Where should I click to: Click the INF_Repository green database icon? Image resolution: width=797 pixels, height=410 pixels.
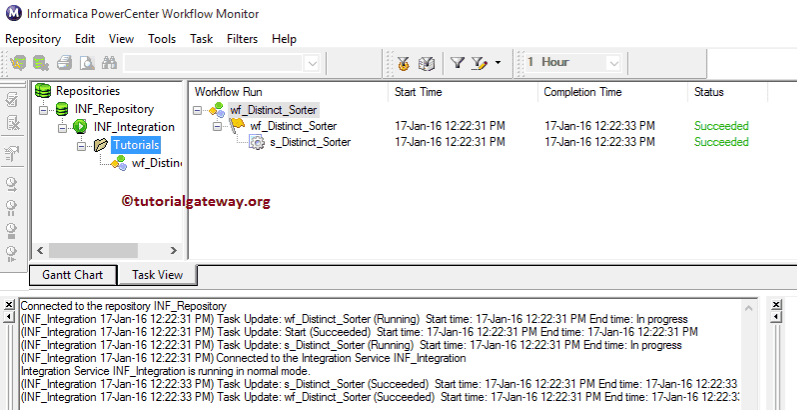[x=62, y=109]
